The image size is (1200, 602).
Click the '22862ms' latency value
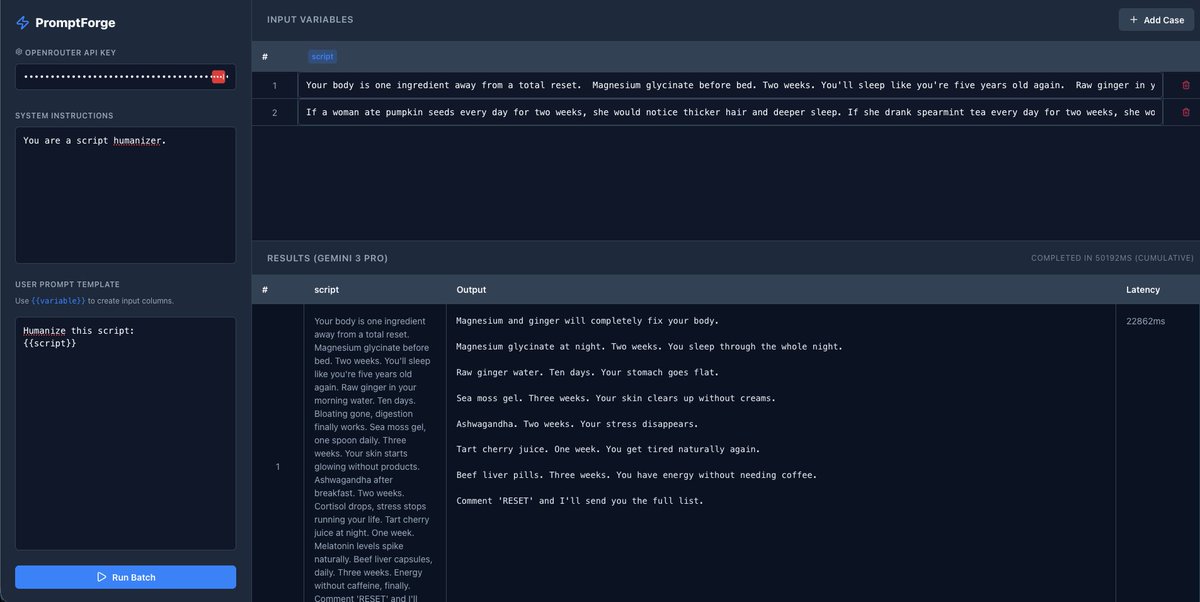1146,321
